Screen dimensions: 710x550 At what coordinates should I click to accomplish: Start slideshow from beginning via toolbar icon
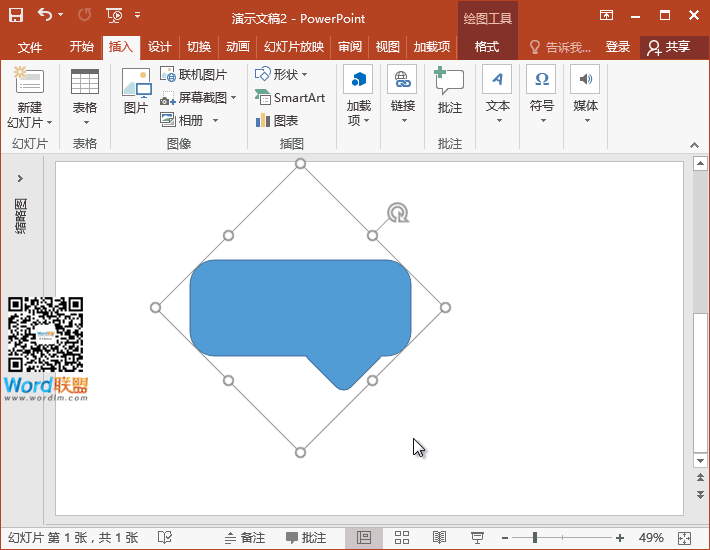(x=115, y=15)
